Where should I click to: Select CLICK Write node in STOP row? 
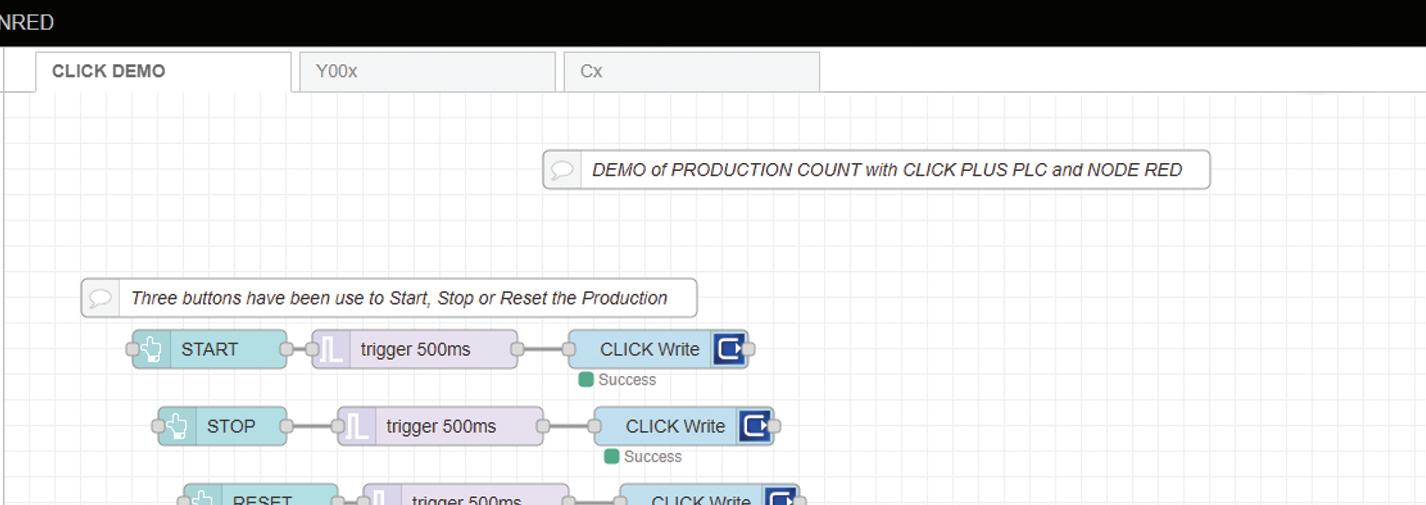pos(684,426)
